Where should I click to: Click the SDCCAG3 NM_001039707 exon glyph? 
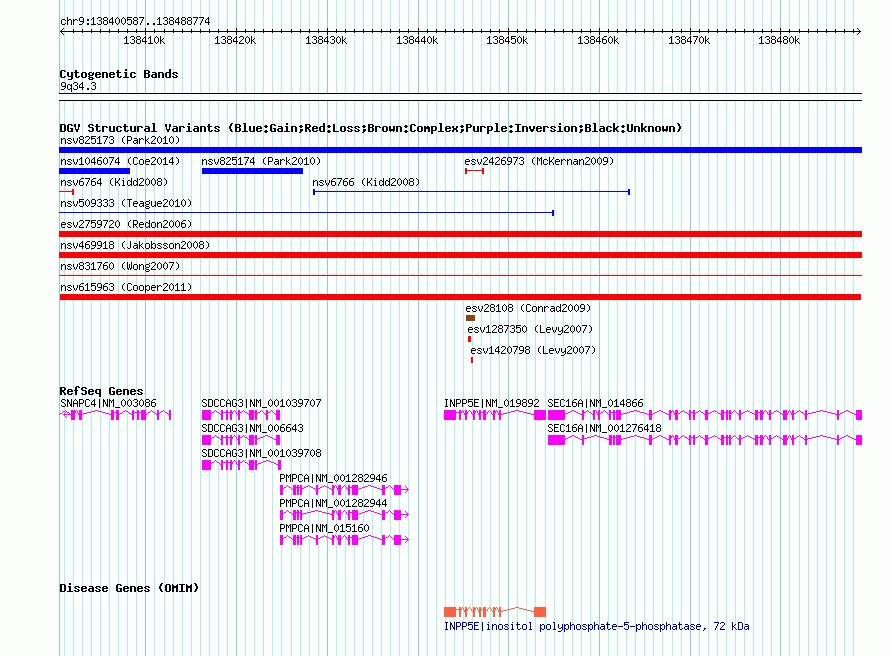click(x=241, y=415)
